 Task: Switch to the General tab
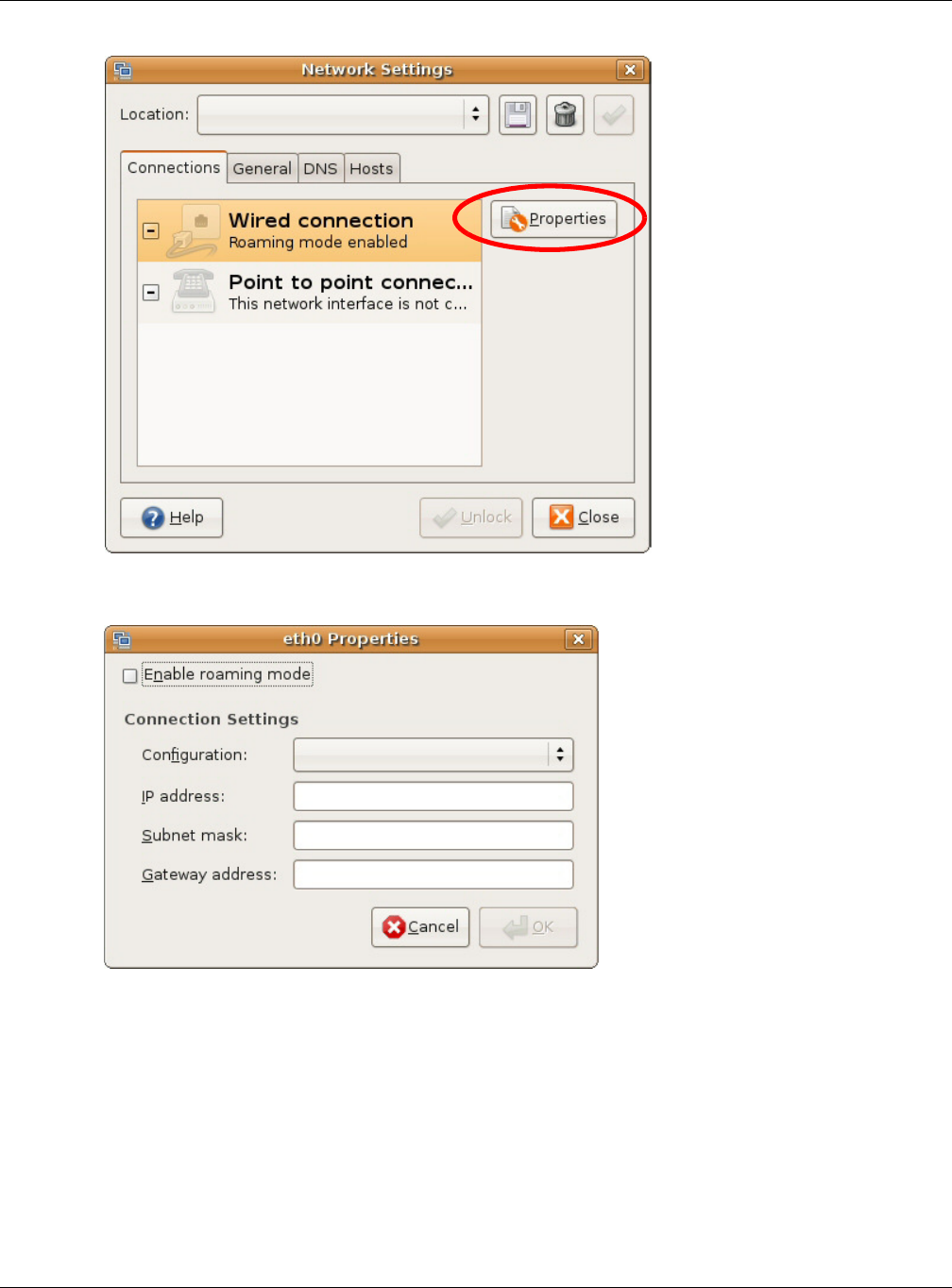(x=263, y=168)
